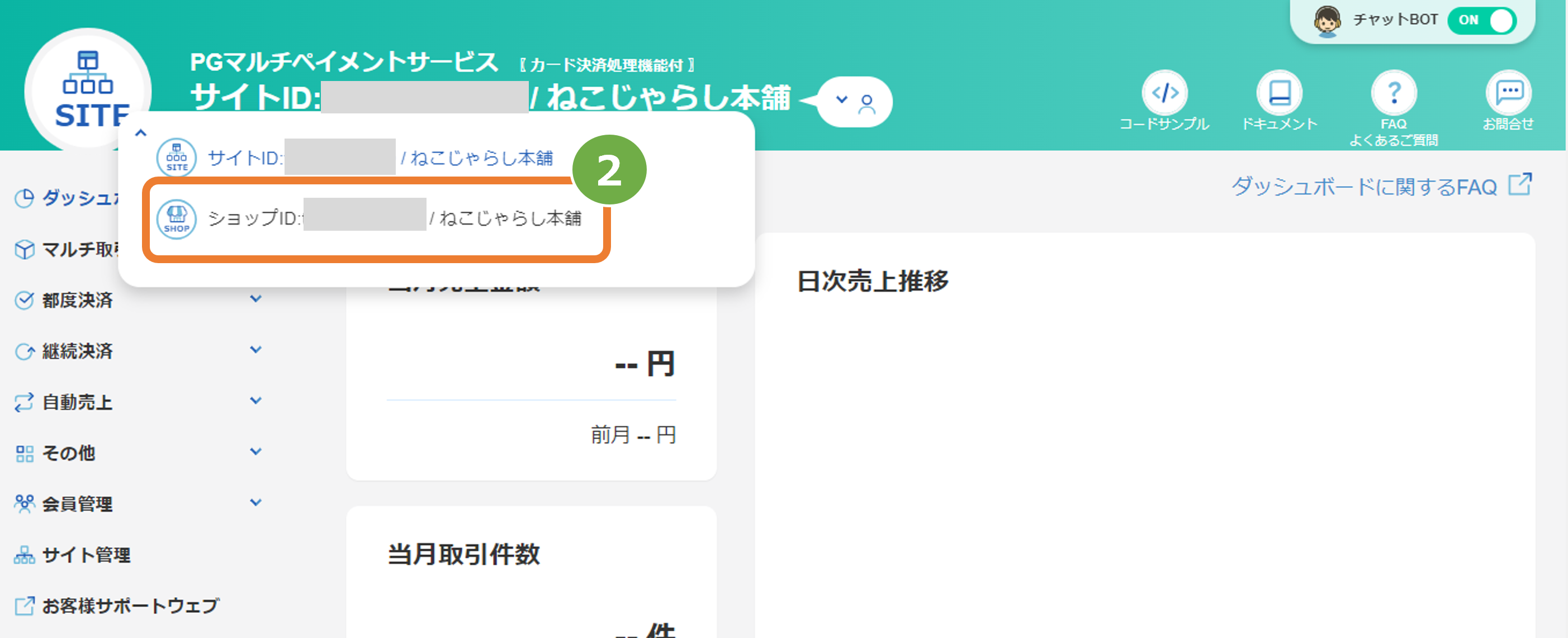Click the マルチ取引 cube icon
Viewport: 1568px width, 638px height.
pyautogui.click(x=25, y=249)
